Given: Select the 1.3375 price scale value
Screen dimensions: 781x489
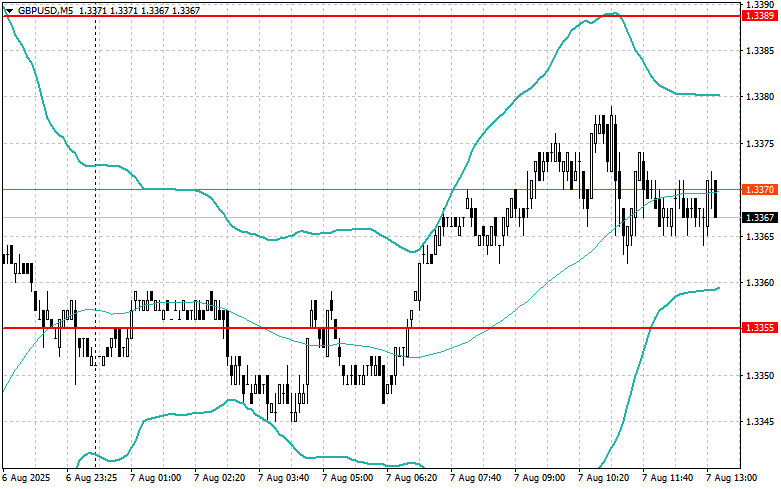Looking at the screenshot, I should click(760, 144).
